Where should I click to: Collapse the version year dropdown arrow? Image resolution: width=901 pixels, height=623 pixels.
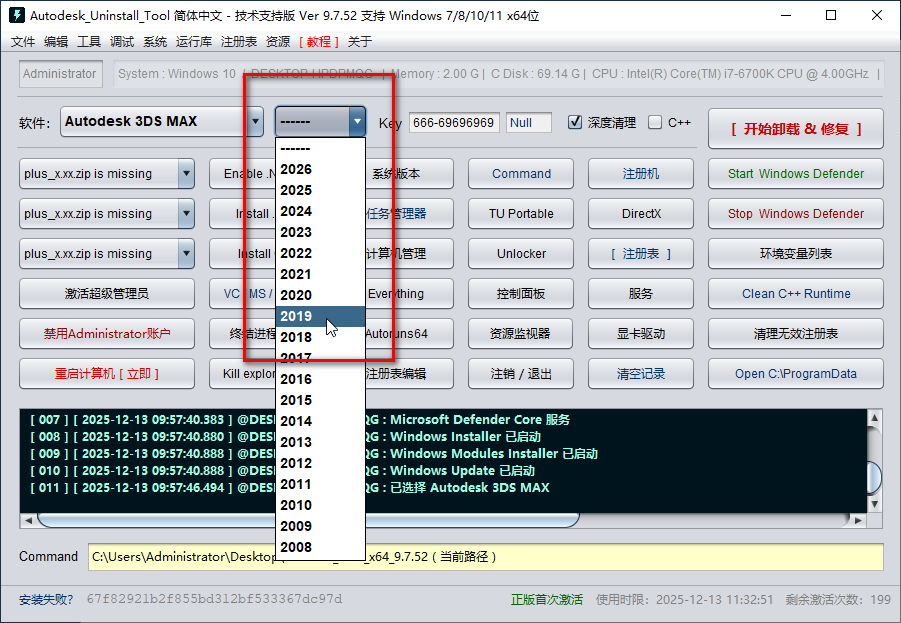[x=357, y=121]
